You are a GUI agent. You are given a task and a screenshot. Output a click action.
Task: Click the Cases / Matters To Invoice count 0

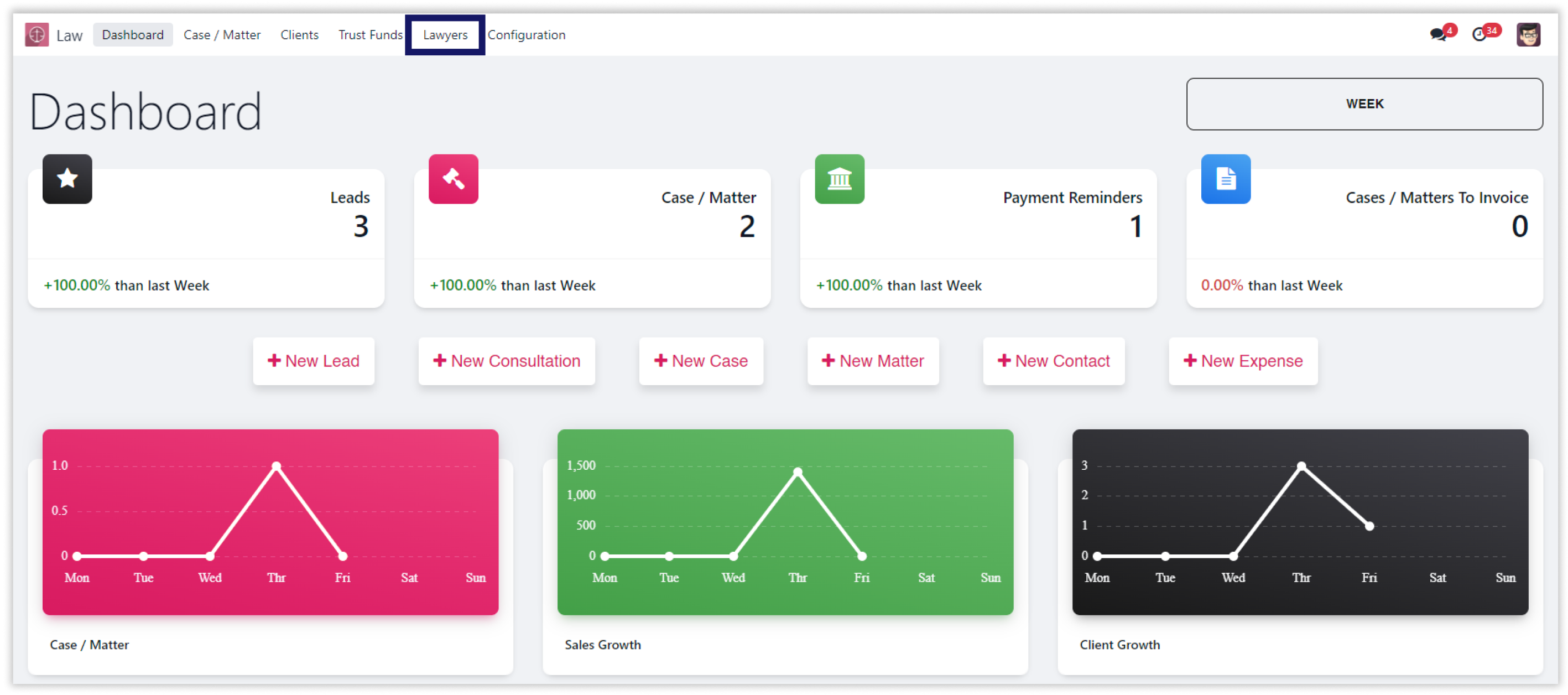[x=1519, y=226]
